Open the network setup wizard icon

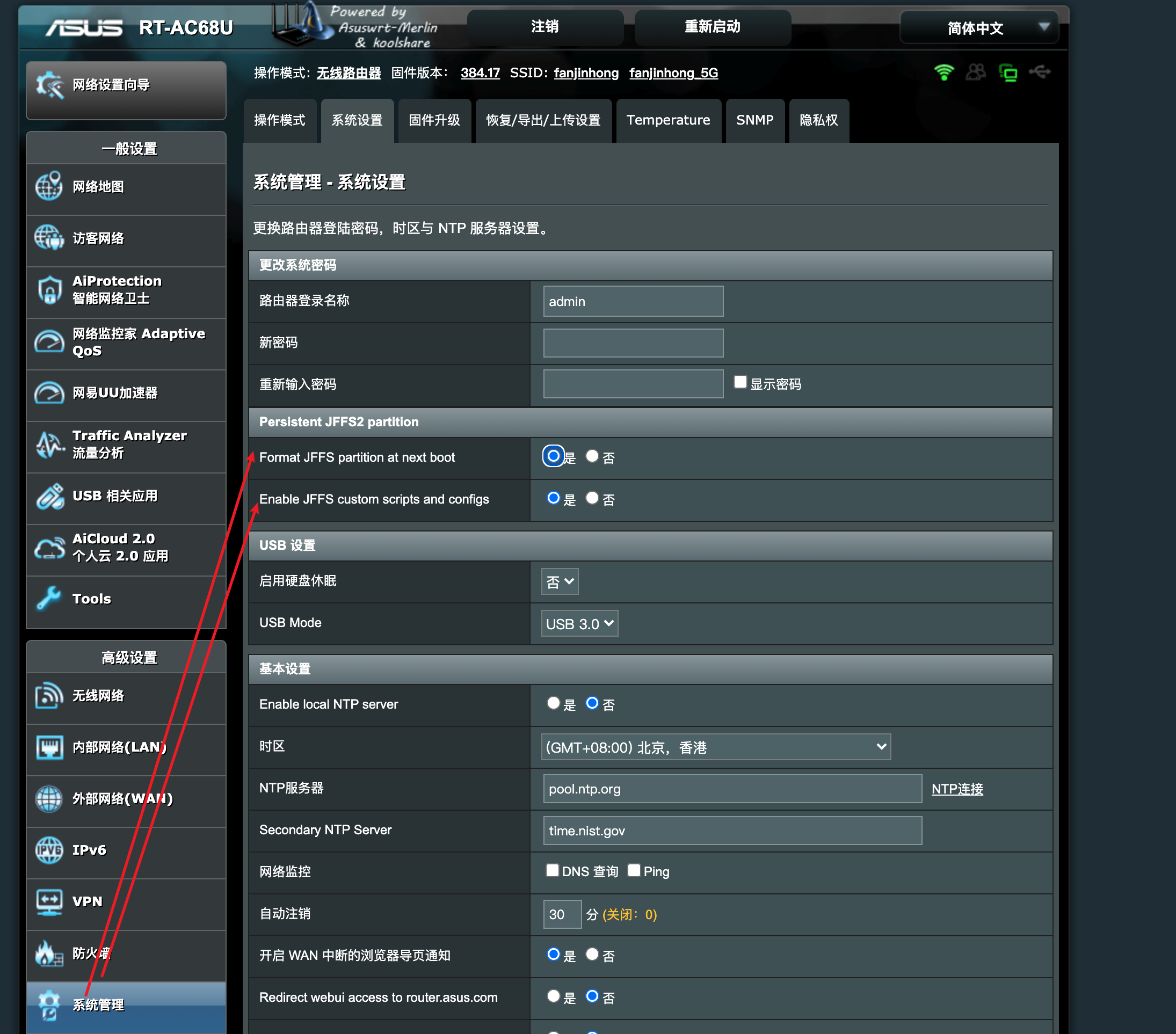click(x=49, y=85)
